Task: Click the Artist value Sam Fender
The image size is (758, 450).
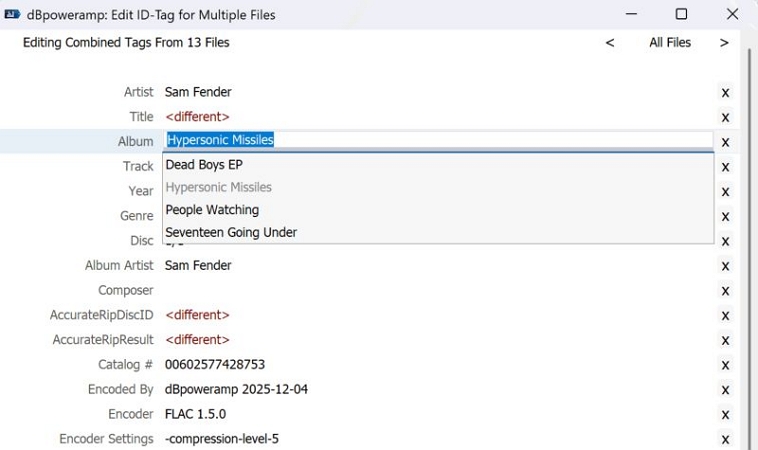Action: coord(198,92)
